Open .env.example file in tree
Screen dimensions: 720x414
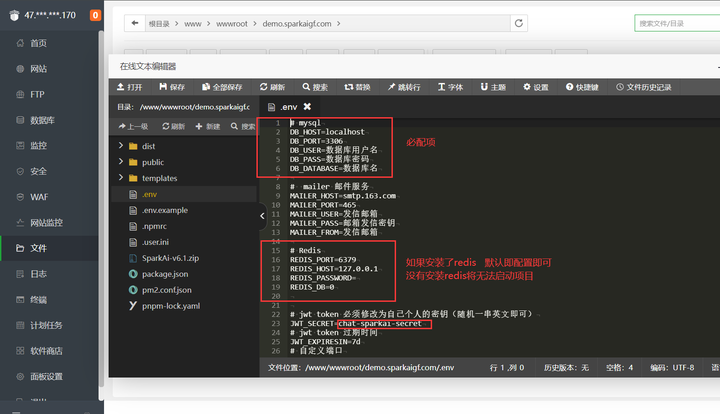coord(165,210)
